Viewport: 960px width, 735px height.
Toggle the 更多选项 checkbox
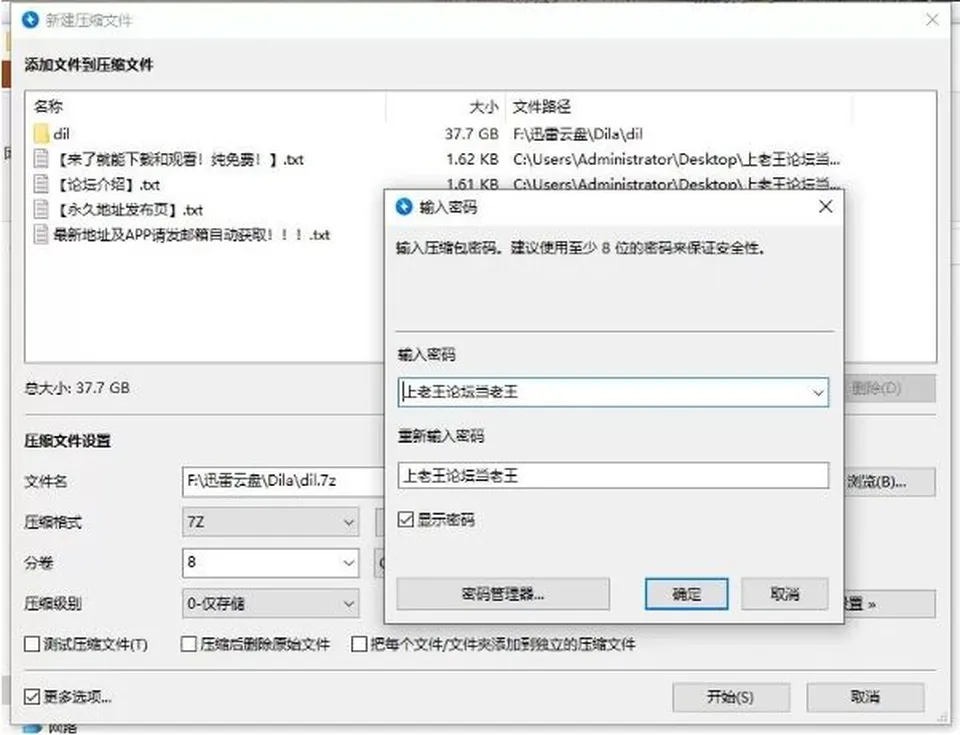(x=32, y=696)
